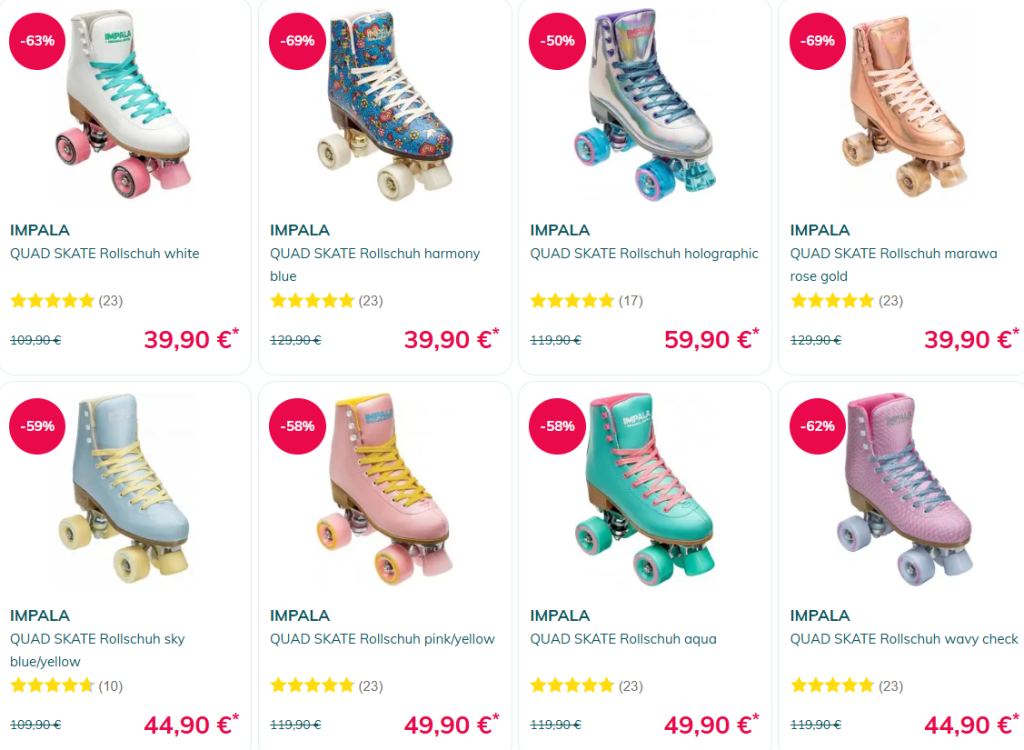Open "QUAD SKATE Rollschuh white" product link
This screenshot has width=1024, height=750.
tap(105, 254)
